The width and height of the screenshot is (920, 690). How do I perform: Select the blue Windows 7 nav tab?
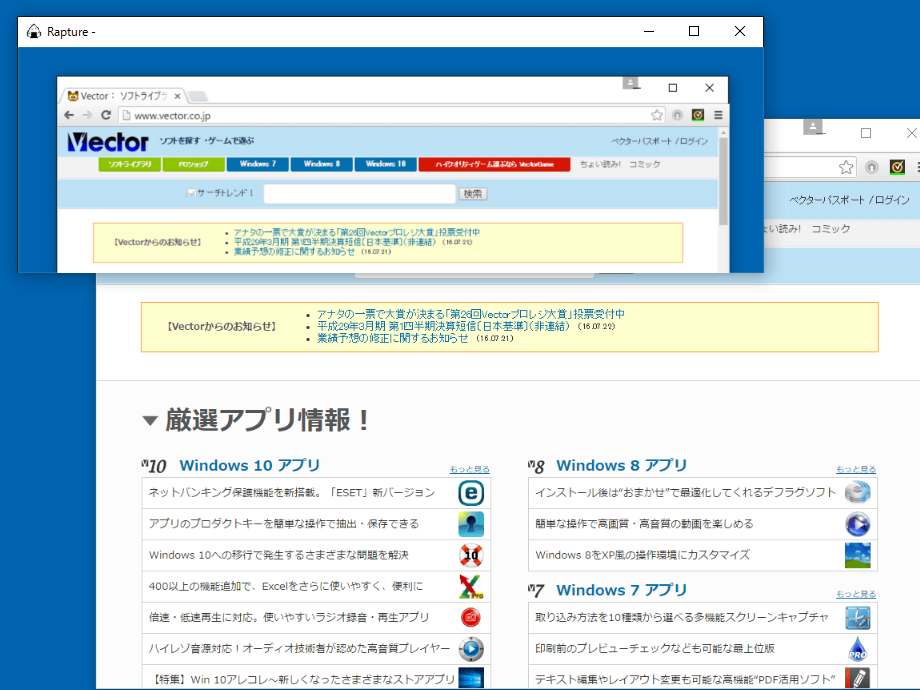(x=258, y=164)
